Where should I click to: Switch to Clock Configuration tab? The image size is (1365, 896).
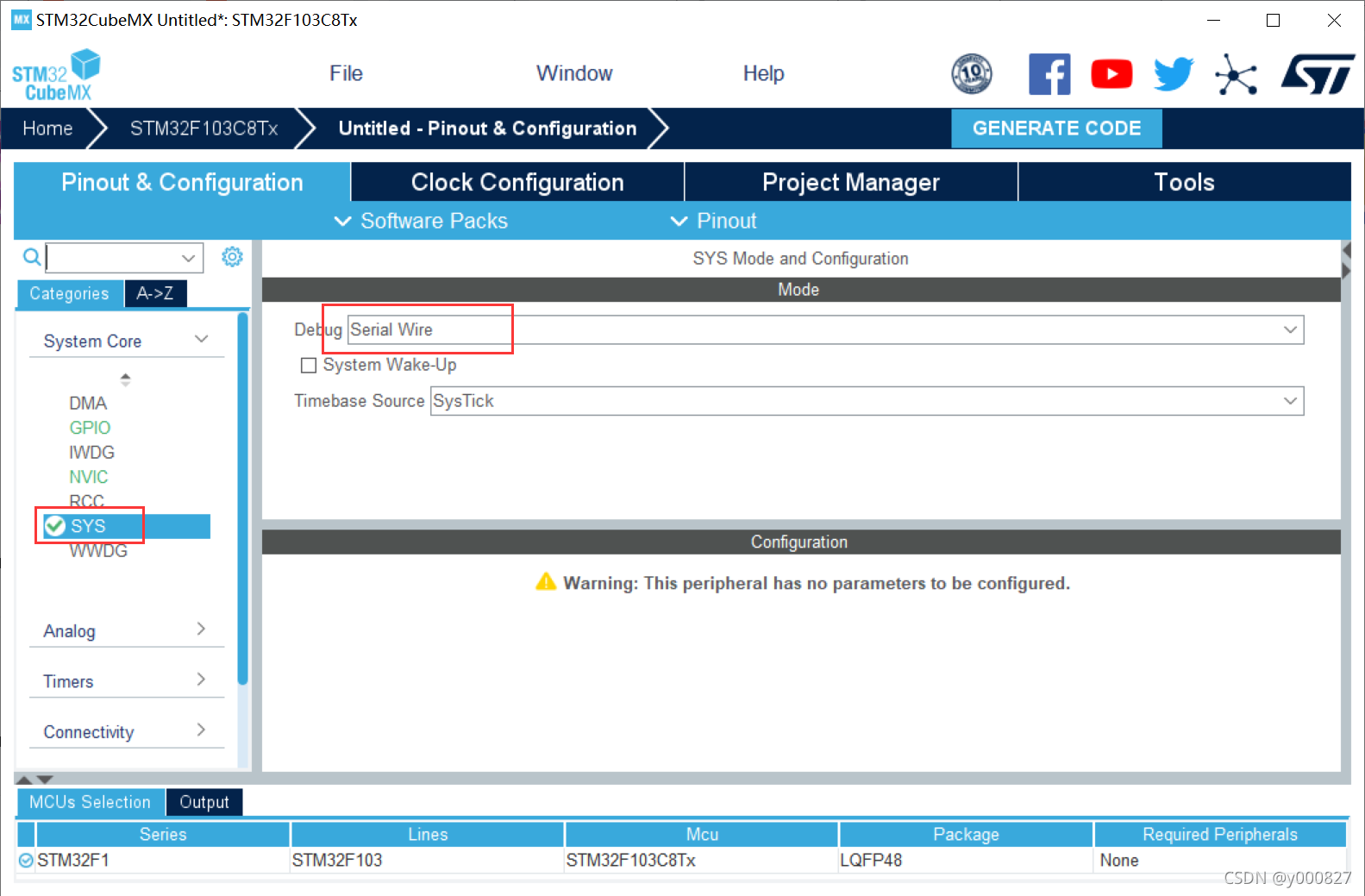coord(517,182)
